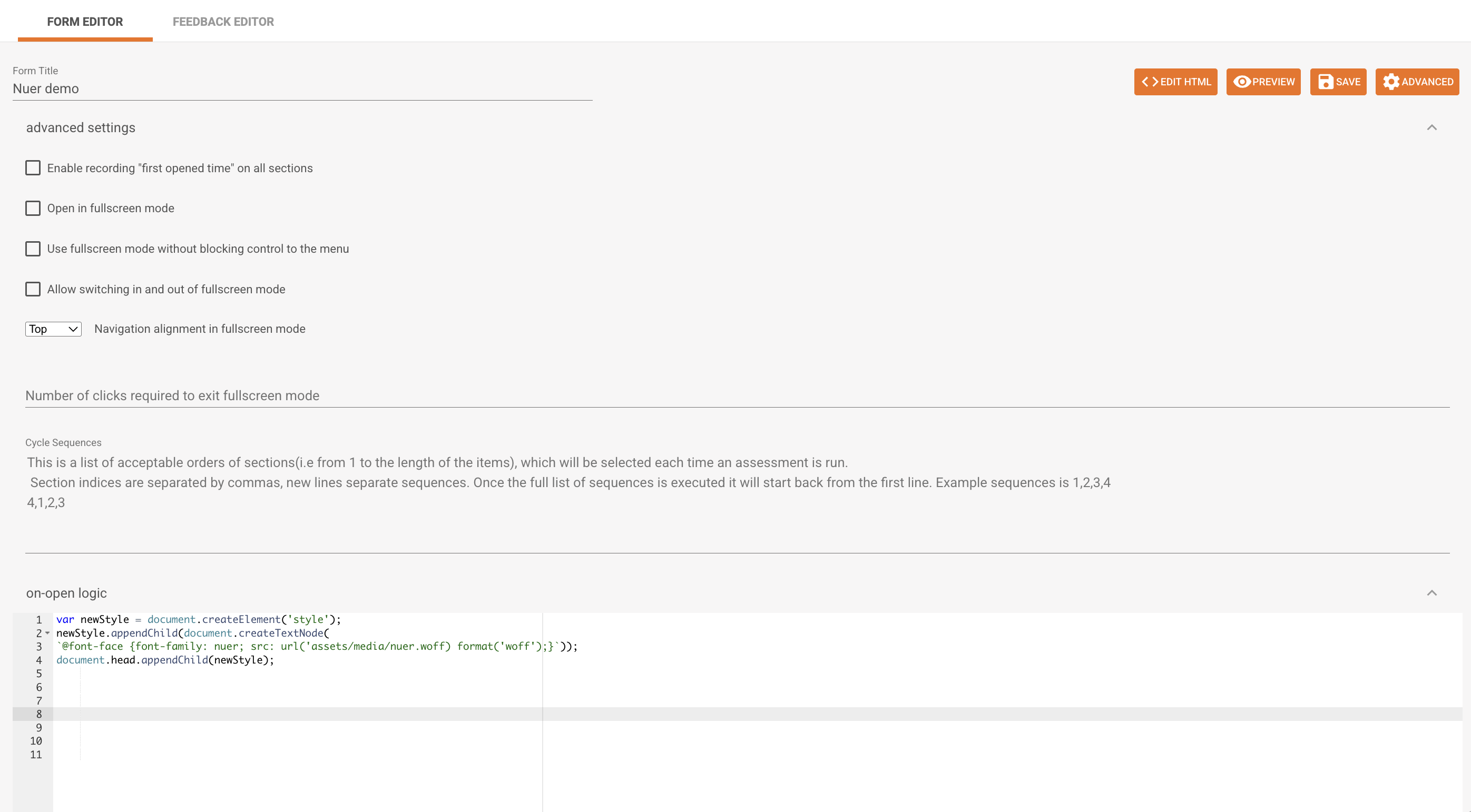Click the 'on-open logic' panel title
The width and height of the screenshot is (1471, 812).
(66, 593)
